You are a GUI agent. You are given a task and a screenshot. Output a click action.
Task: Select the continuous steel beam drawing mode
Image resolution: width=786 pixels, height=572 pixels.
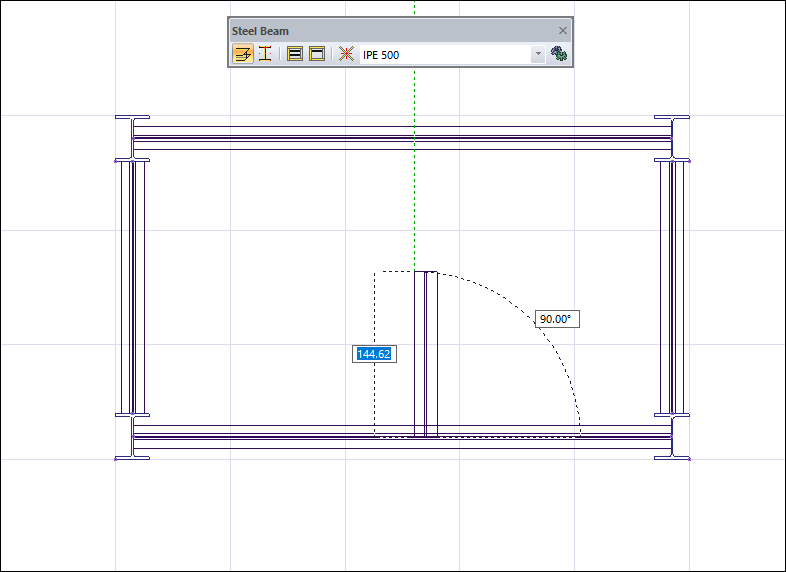(x=243, y=54)
